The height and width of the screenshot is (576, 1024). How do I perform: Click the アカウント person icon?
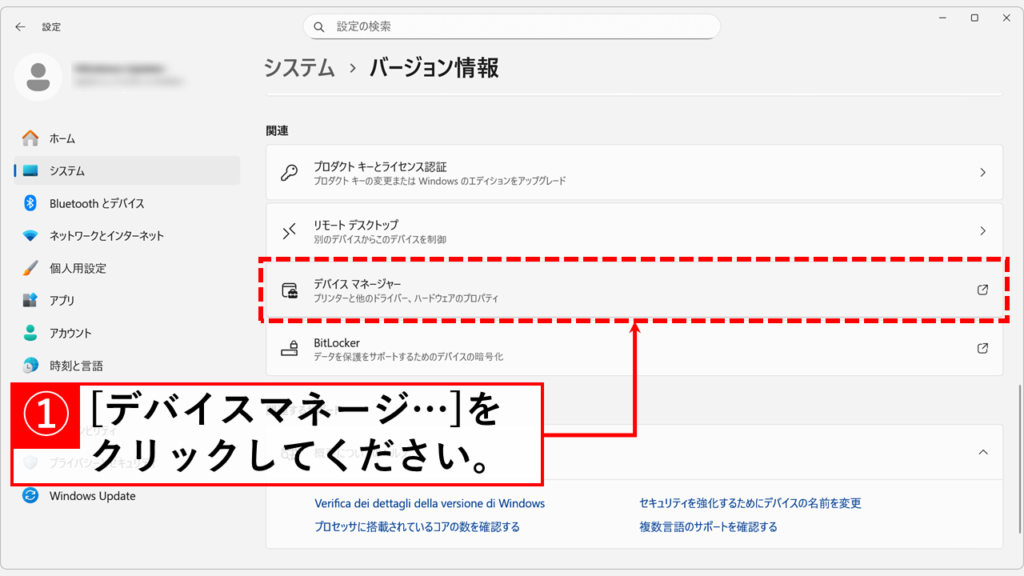click(x=30, y=333)
